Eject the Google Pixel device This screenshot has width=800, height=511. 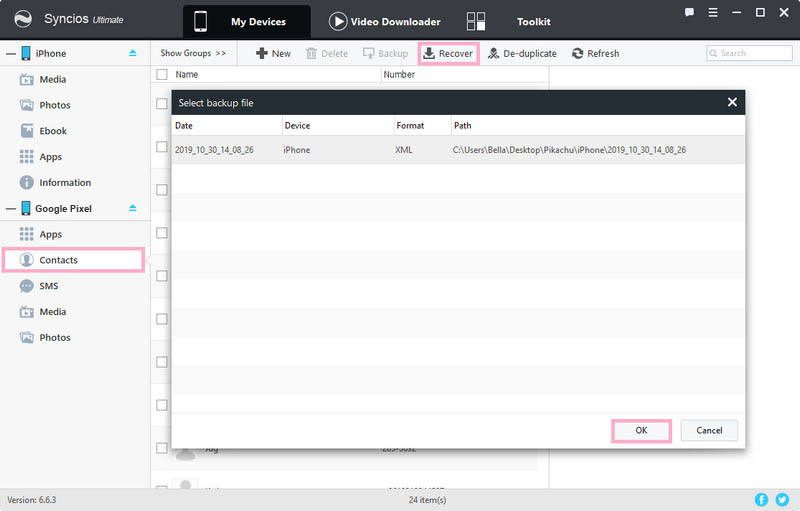[133, 208]
